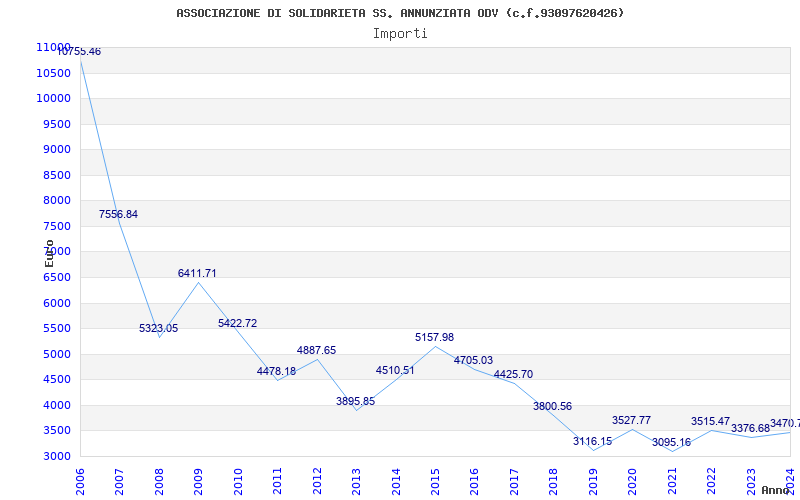Click the 9500 y-axis label
This screenshot has width=800, height=500.
click(56, 124)
